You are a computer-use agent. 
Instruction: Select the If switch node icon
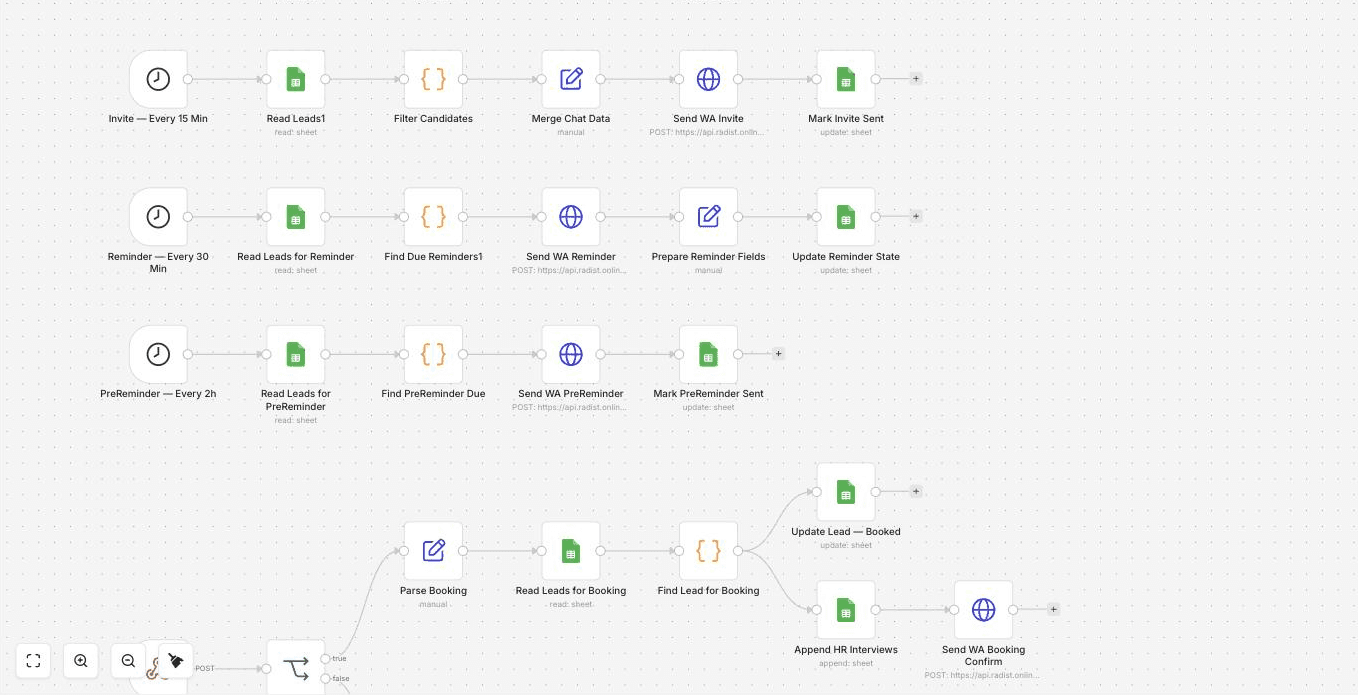(295, 668)
